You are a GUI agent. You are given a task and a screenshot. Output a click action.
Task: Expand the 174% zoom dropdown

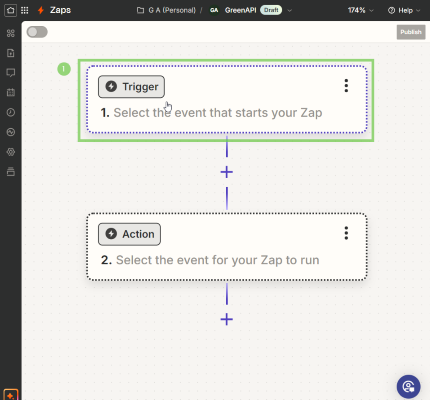(361, 10)
